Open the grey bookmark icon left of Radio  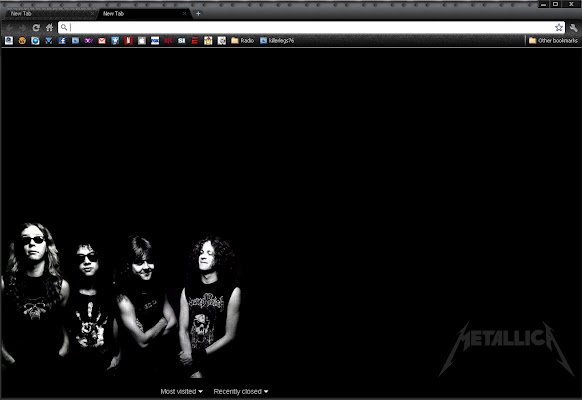point(222,40)
